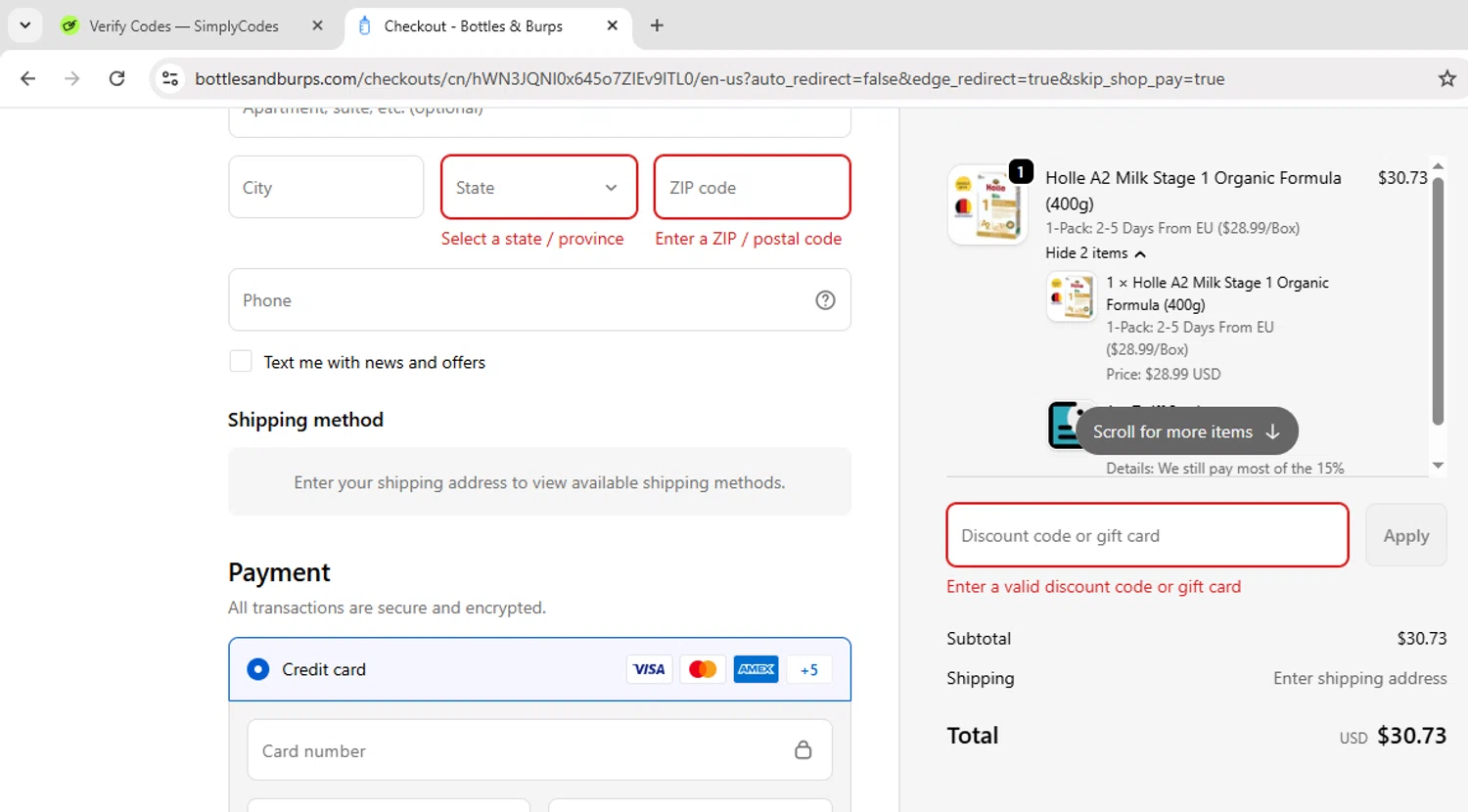The height and width of the screenshot is (812, 1468).
Task: Click the phone field help question icon
Action: [825, 300]
